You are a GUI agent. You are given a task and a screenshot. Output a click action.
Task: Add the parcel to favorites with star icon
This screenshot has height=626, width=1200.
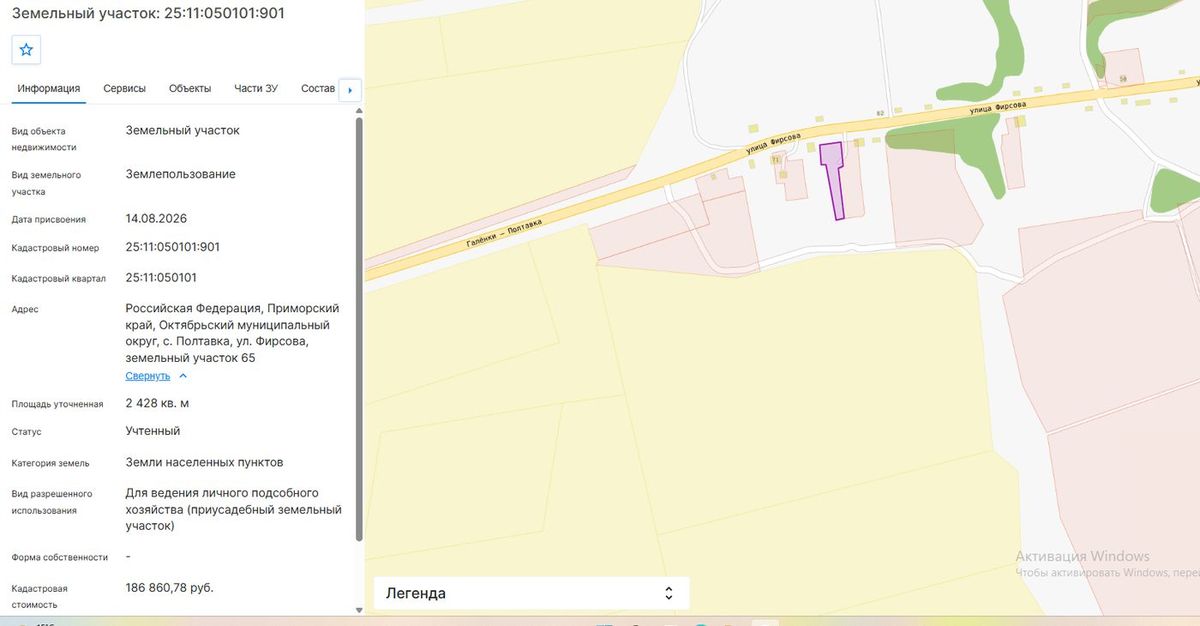coord(26,49)
